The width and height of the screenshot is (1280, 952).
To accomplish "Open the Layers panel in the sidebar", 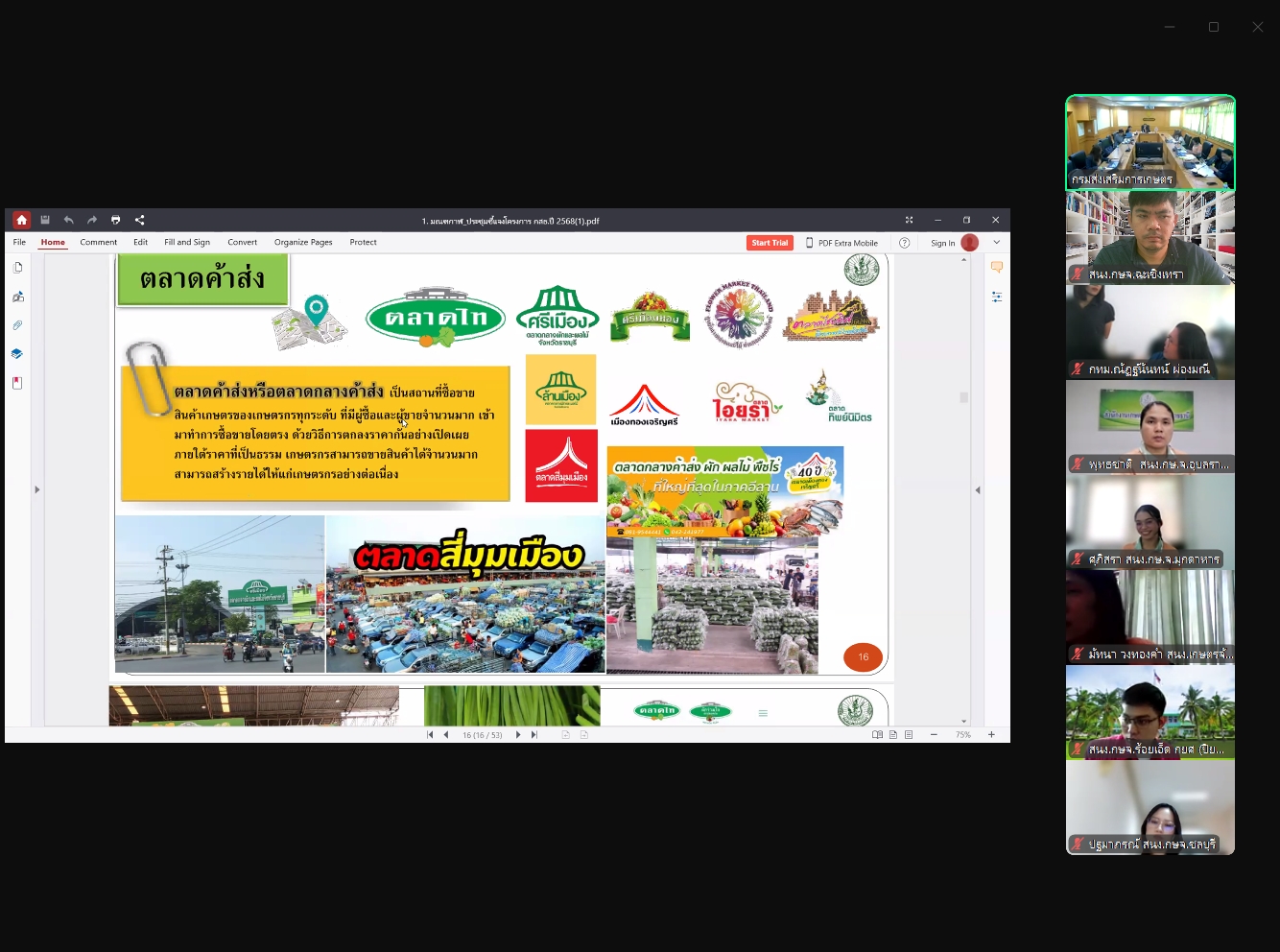I will pos(17,354).
